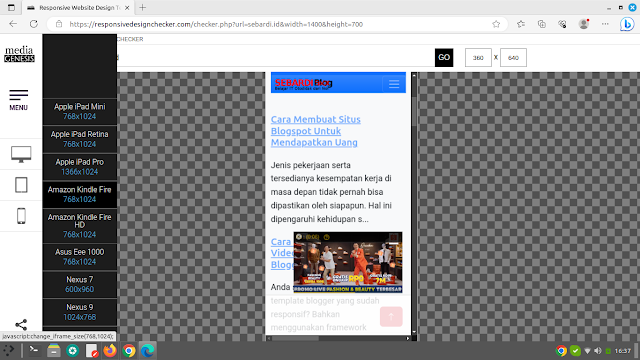Open the Bing sidebar button
The height and width of the screenshot is (360, 640).
click(627, 24)
